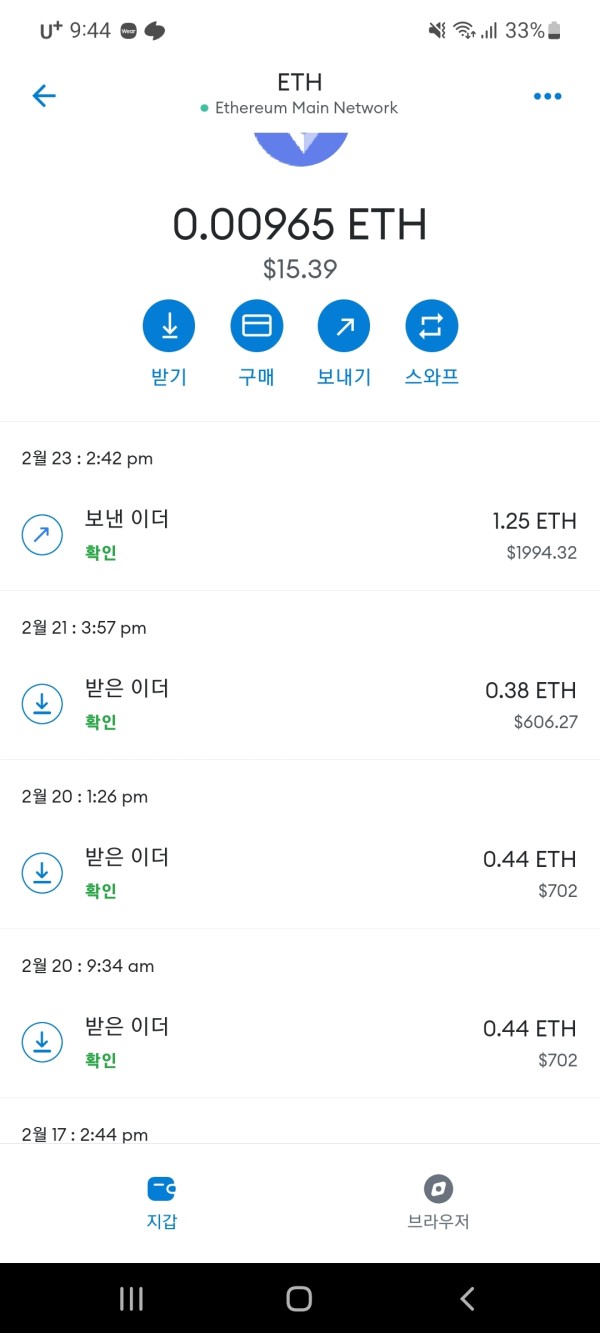Open the received 0.38 ETH transaction
This screenshot has width=600, height=1333.
(300, 704)
